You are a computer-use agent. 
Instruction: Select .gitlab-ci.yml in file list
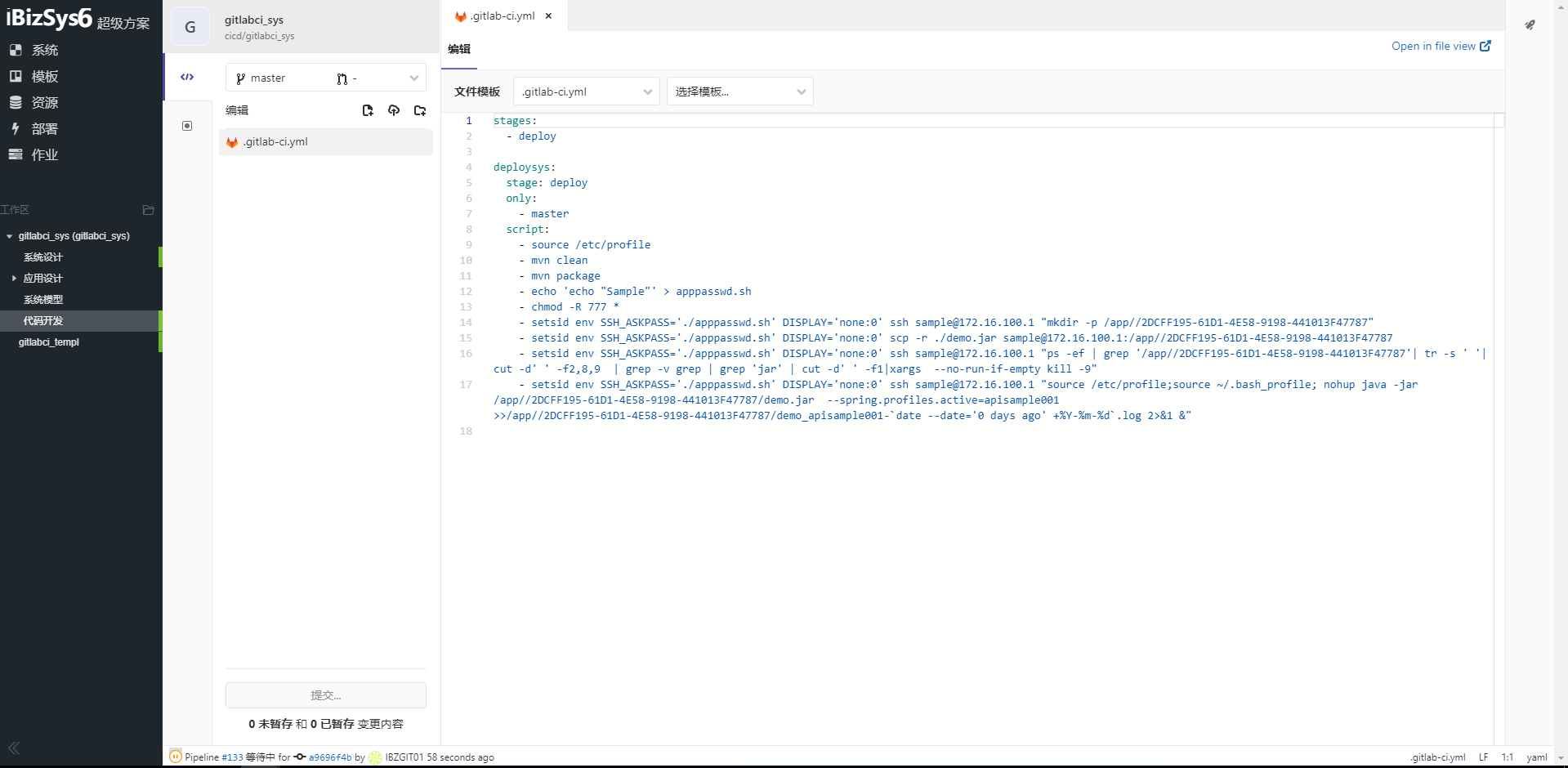[326, 141]
